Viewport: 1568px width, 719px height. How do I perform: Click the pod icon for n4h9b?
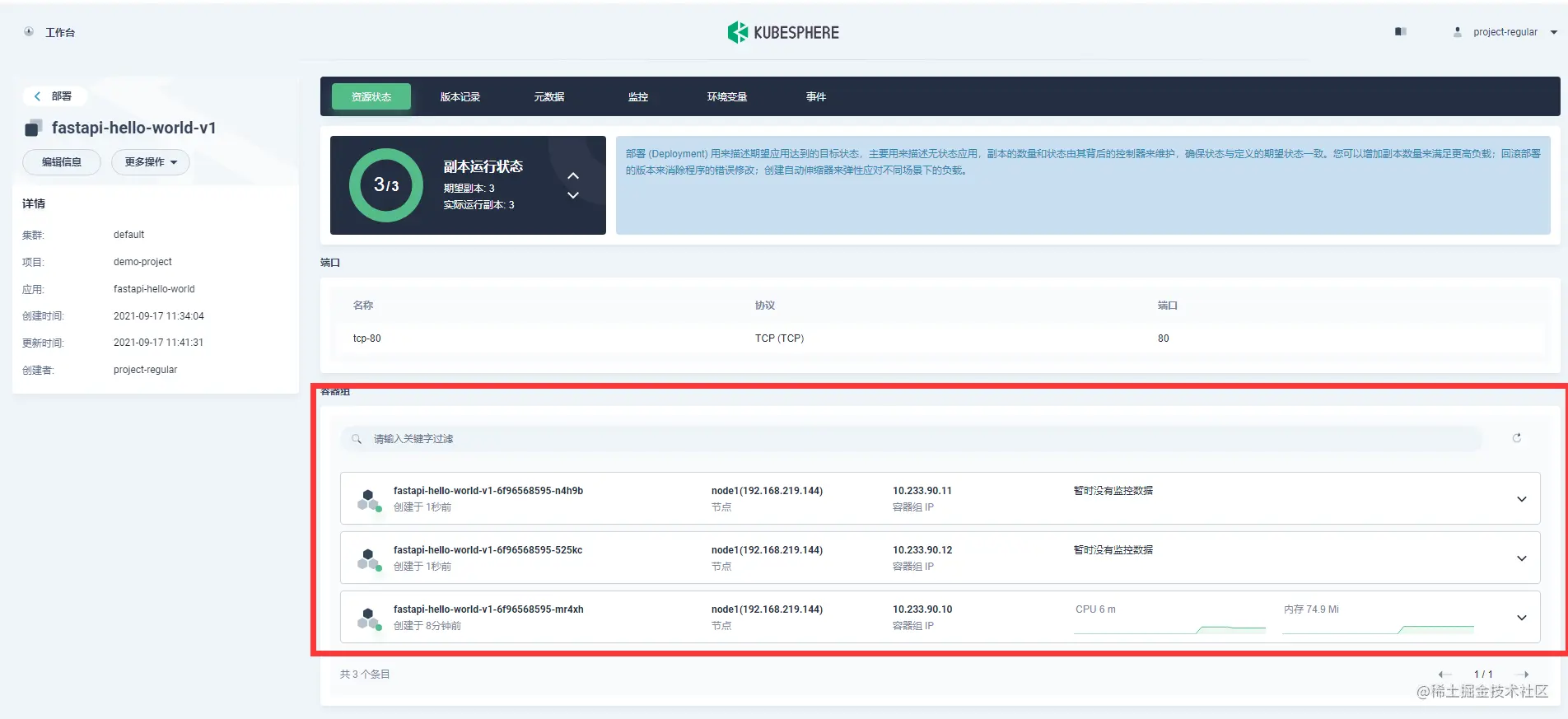[x=369, y=499]
